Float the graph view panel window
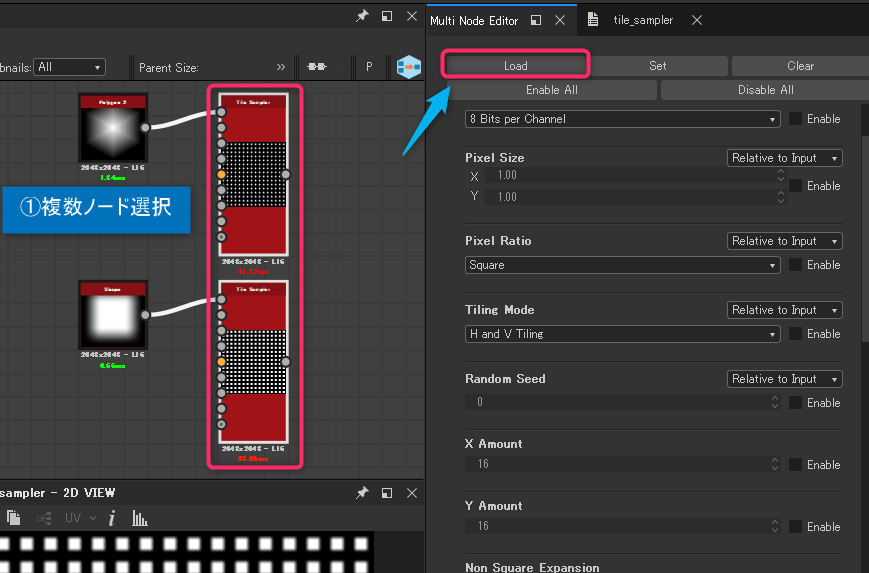The image size is (869, 573). [387, 16]
